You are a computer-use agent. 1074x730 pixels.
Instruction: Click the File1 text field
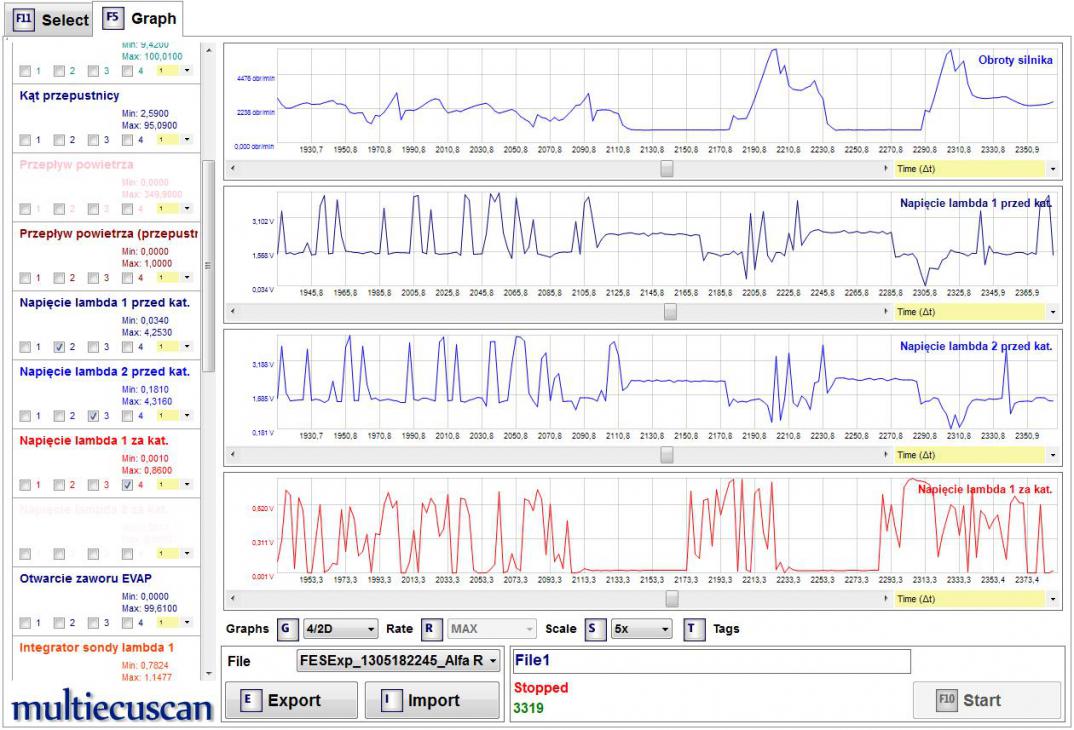coord(710,661)
